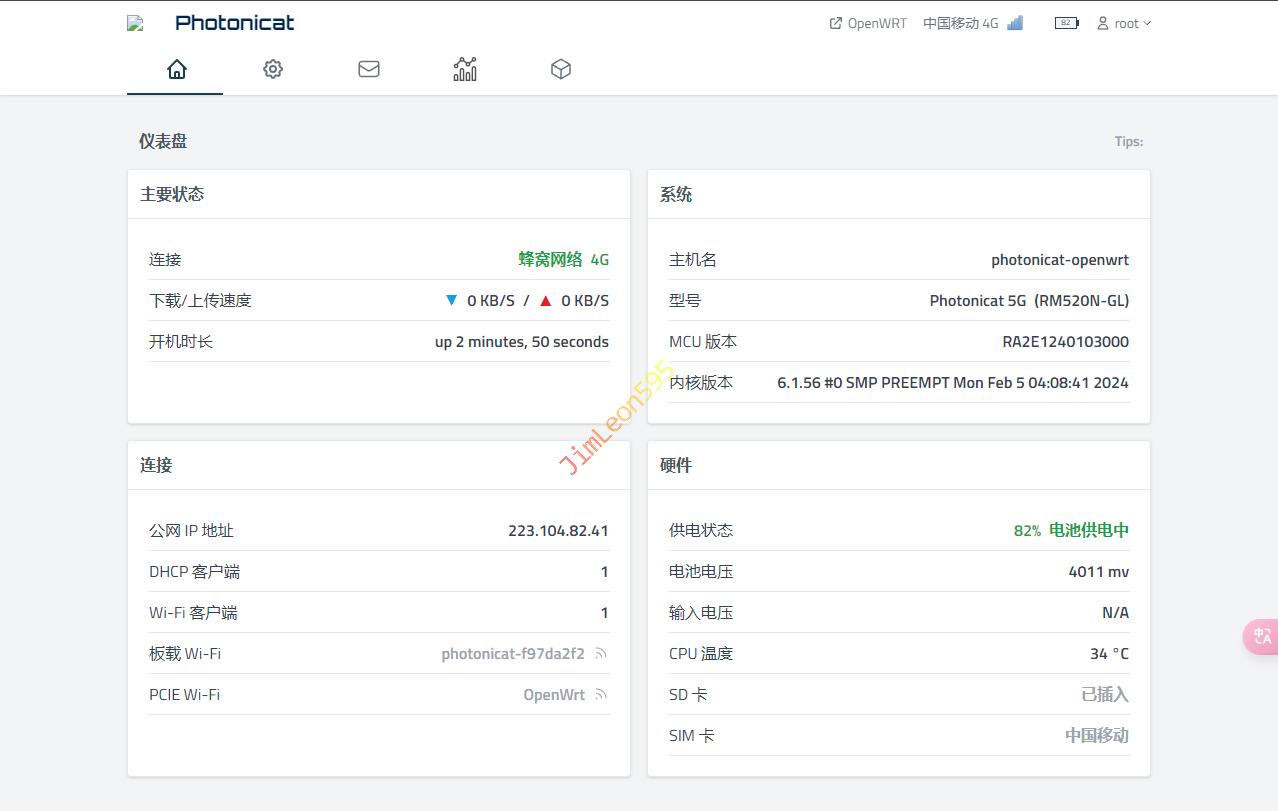Screen dimensions: 1278x811
Task: Click the cellular signal bars icon
Action: [1015, 23]
